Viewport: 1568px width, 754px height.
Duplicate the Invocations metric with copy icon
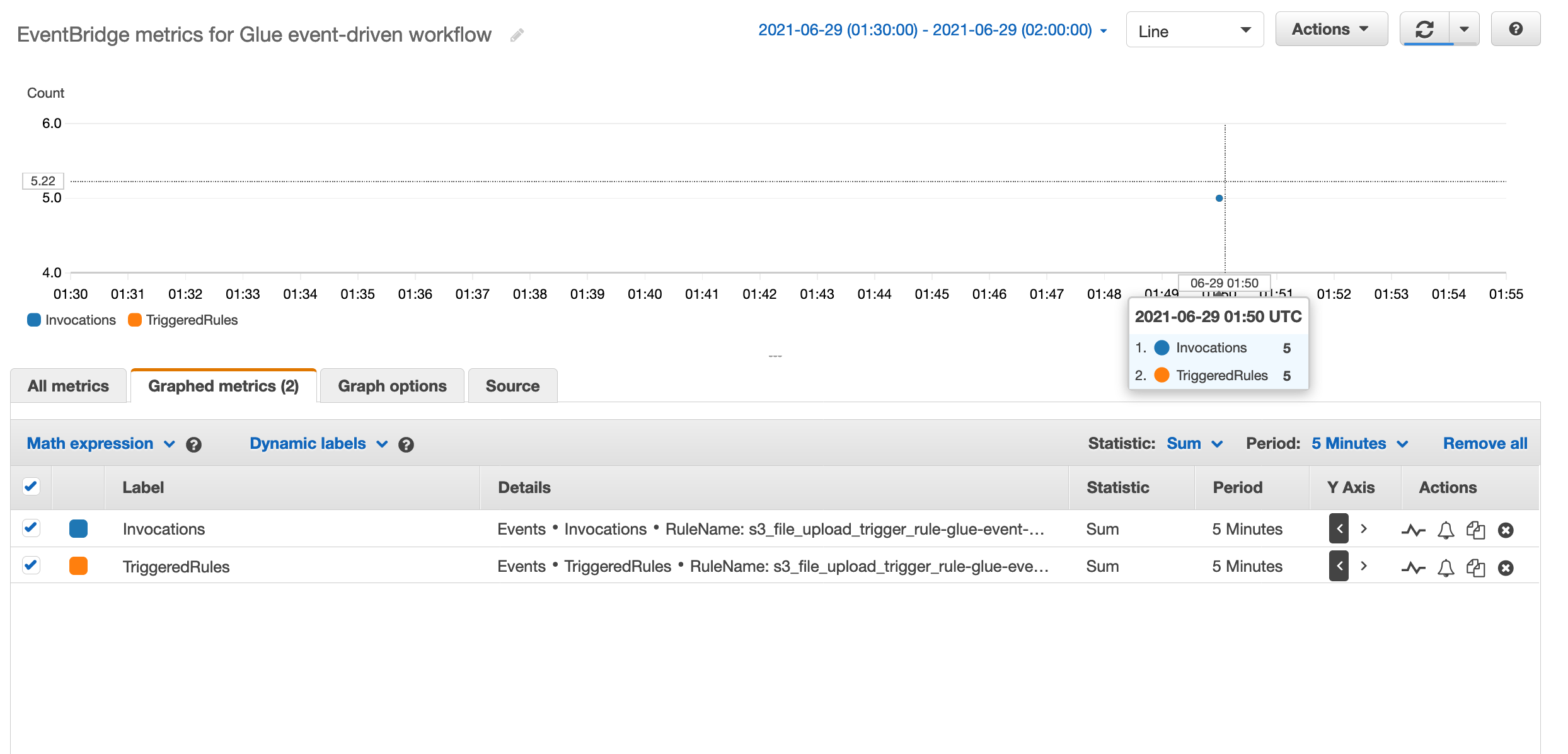pyautogui.click(x=1475, y=530)
